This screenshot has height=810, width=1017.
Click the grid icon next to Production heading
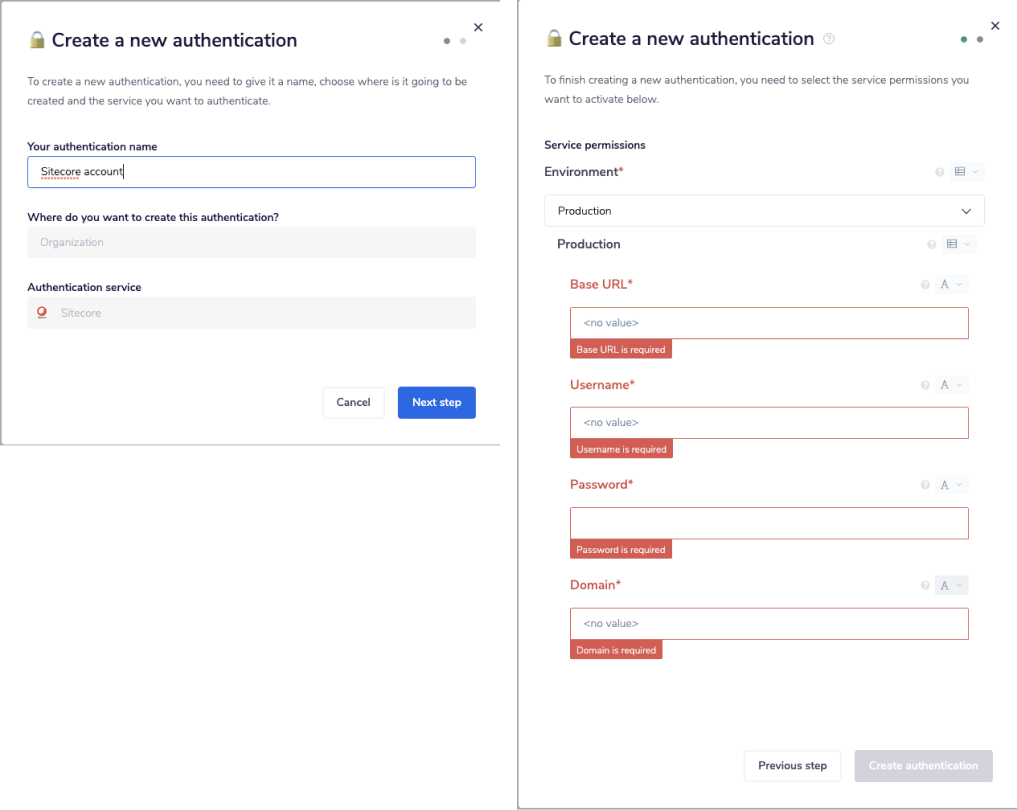pyautogui.click(x=953, y=243)
